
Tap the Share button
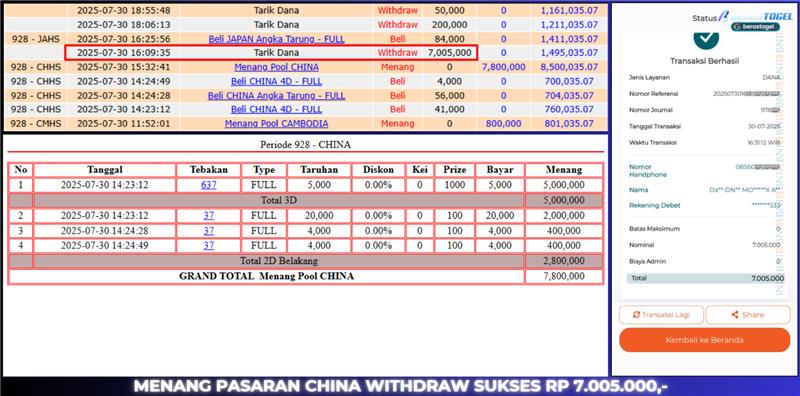[x=747, y=315]
